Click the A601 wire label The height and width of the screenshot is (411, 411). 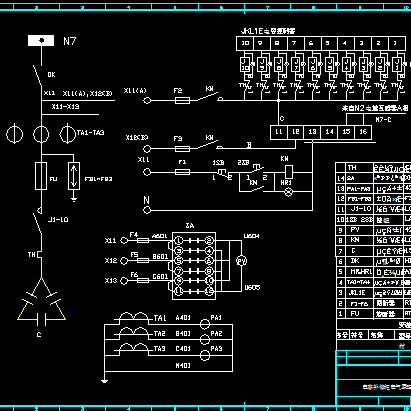tap(159, 236)
